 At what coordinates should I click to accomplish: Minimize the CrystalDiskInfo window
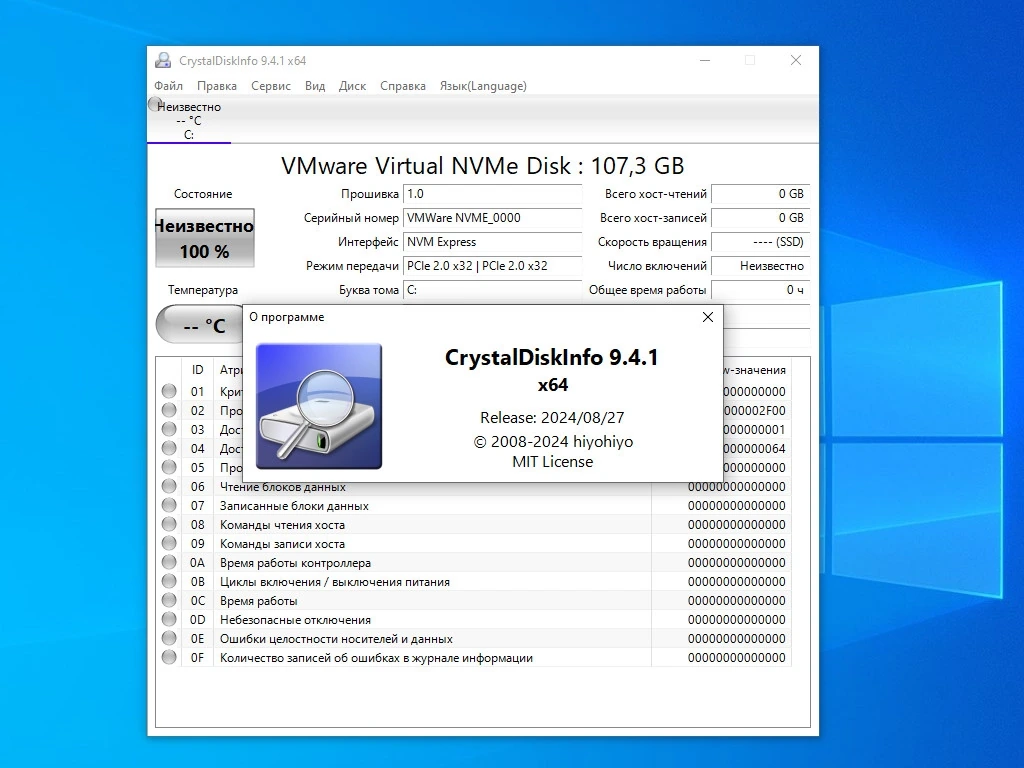(705, 60)
